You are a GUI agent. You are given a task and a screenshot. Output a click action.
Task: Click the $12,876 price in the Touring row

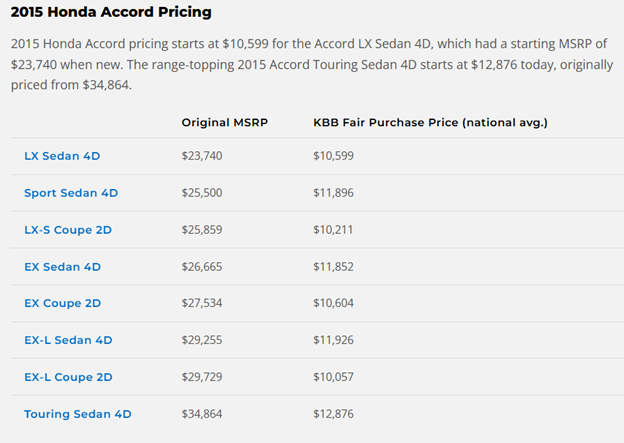click(x=333, y=414)
